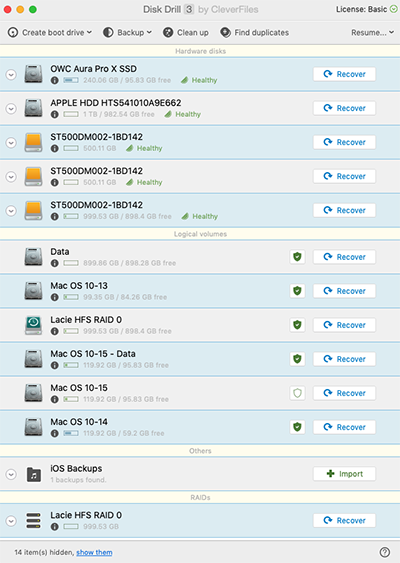
Task: Recover the Mac OS 10-14 volume
Action: 344,427
